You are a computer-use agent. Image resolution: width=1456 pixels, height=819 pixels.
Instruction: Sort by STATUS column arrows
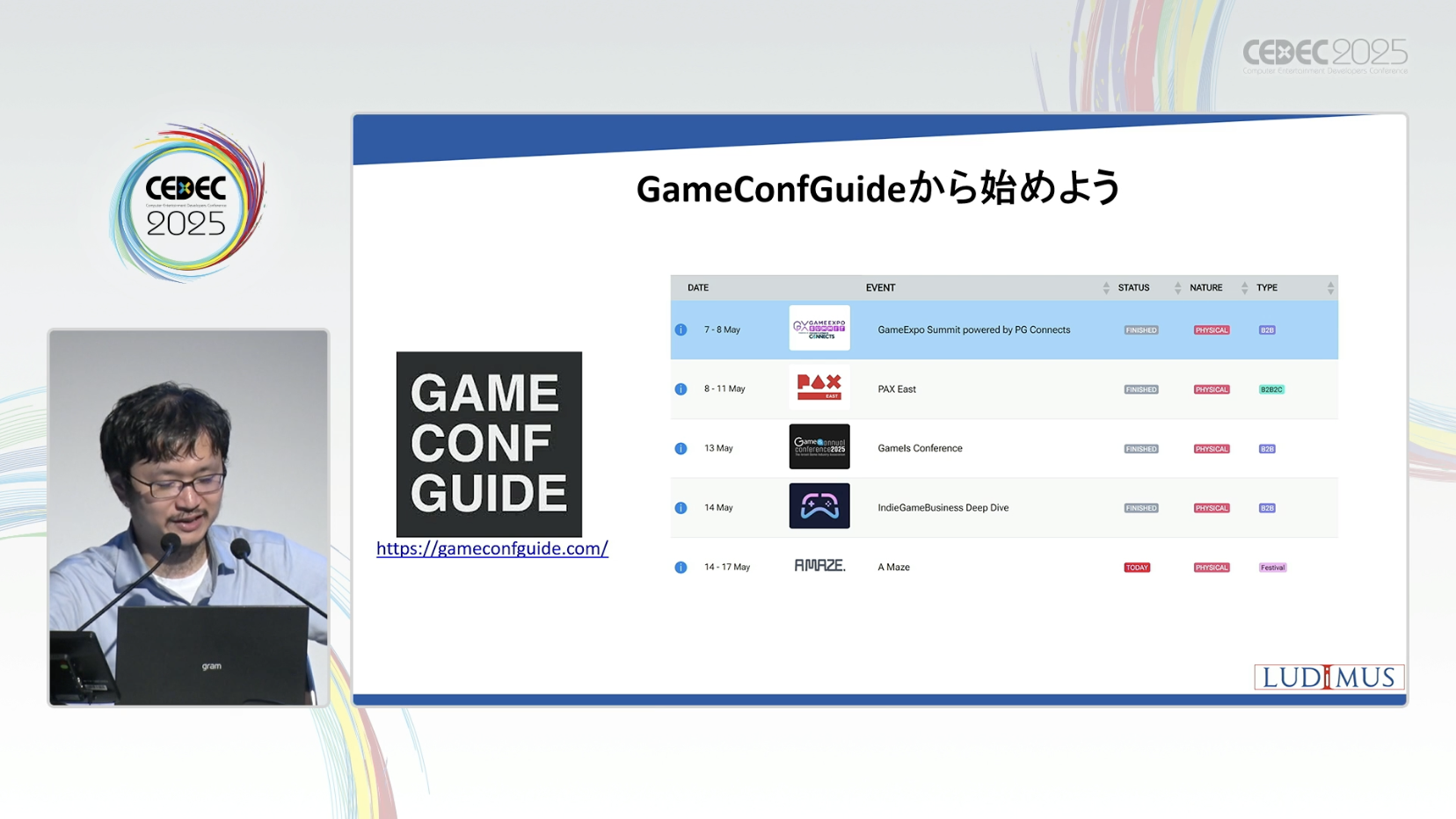pyautogui.click(x=1177, y=288)
